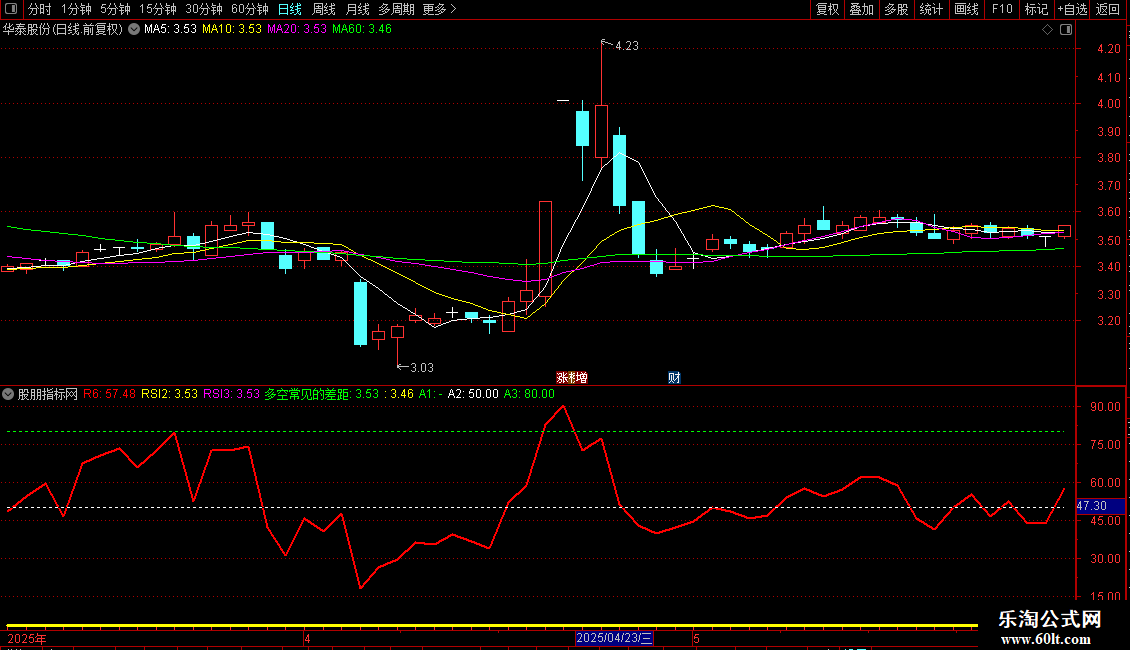Select the 15分钟 period

pyautogui.click(x=157, y=9)
